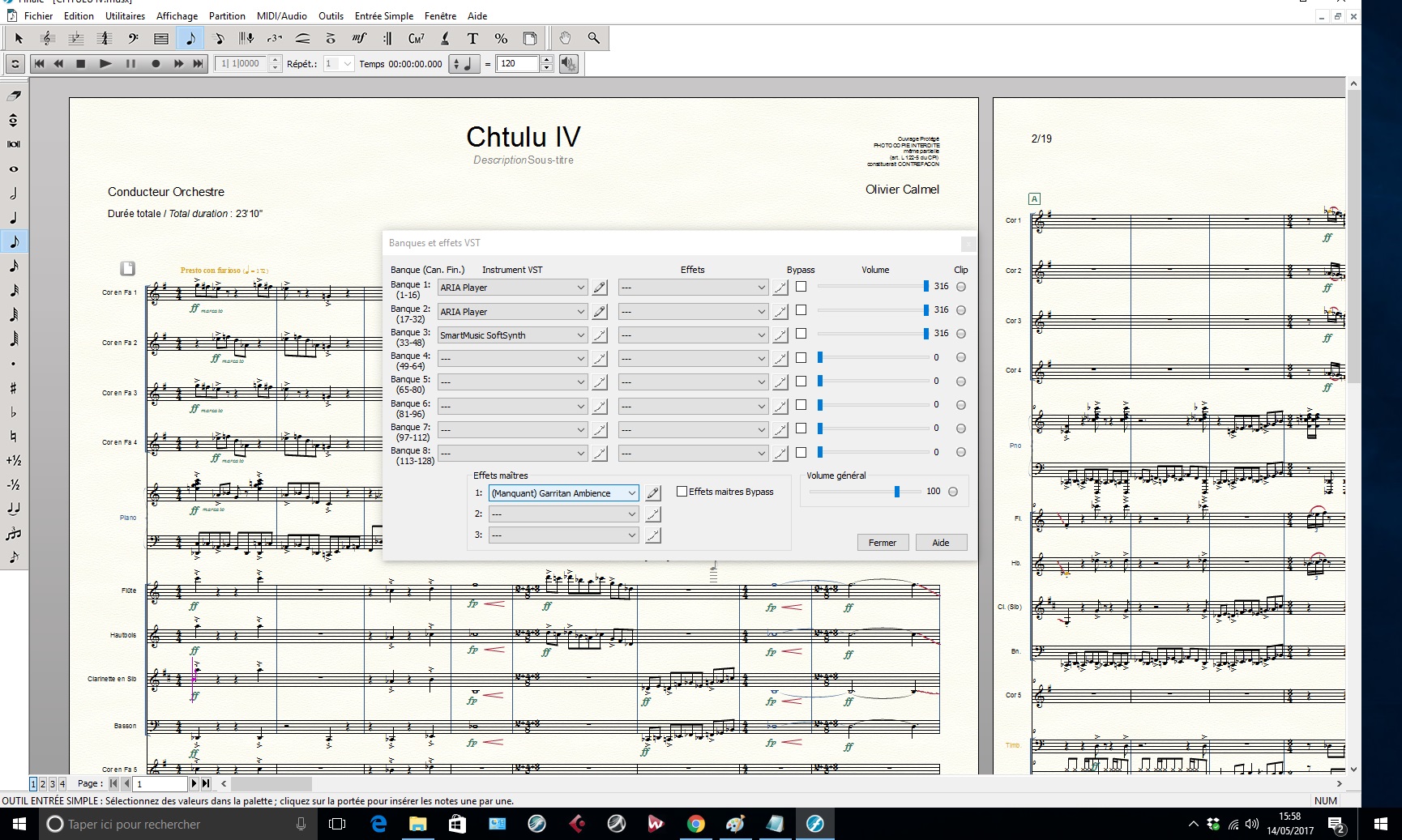This screenshot has height=840, width=1402.
Task: Toggle Bypass checkbox for Banque 1
Action: point(801,287)
